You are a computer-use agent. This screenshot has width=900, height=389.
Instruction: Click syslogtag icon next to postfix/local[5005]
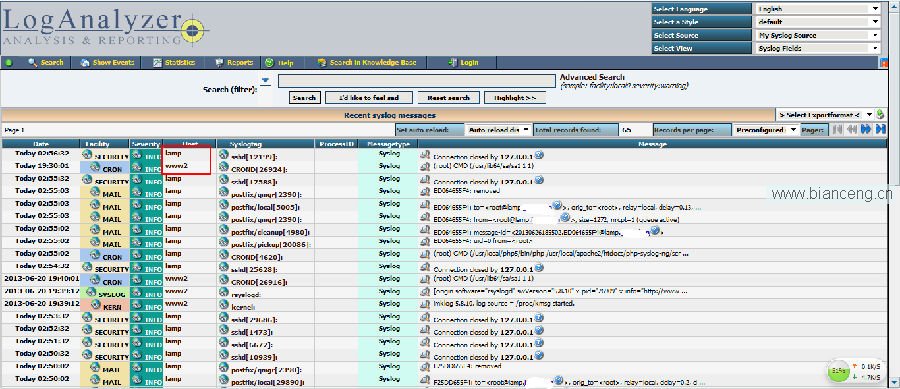tap(224, 205)
